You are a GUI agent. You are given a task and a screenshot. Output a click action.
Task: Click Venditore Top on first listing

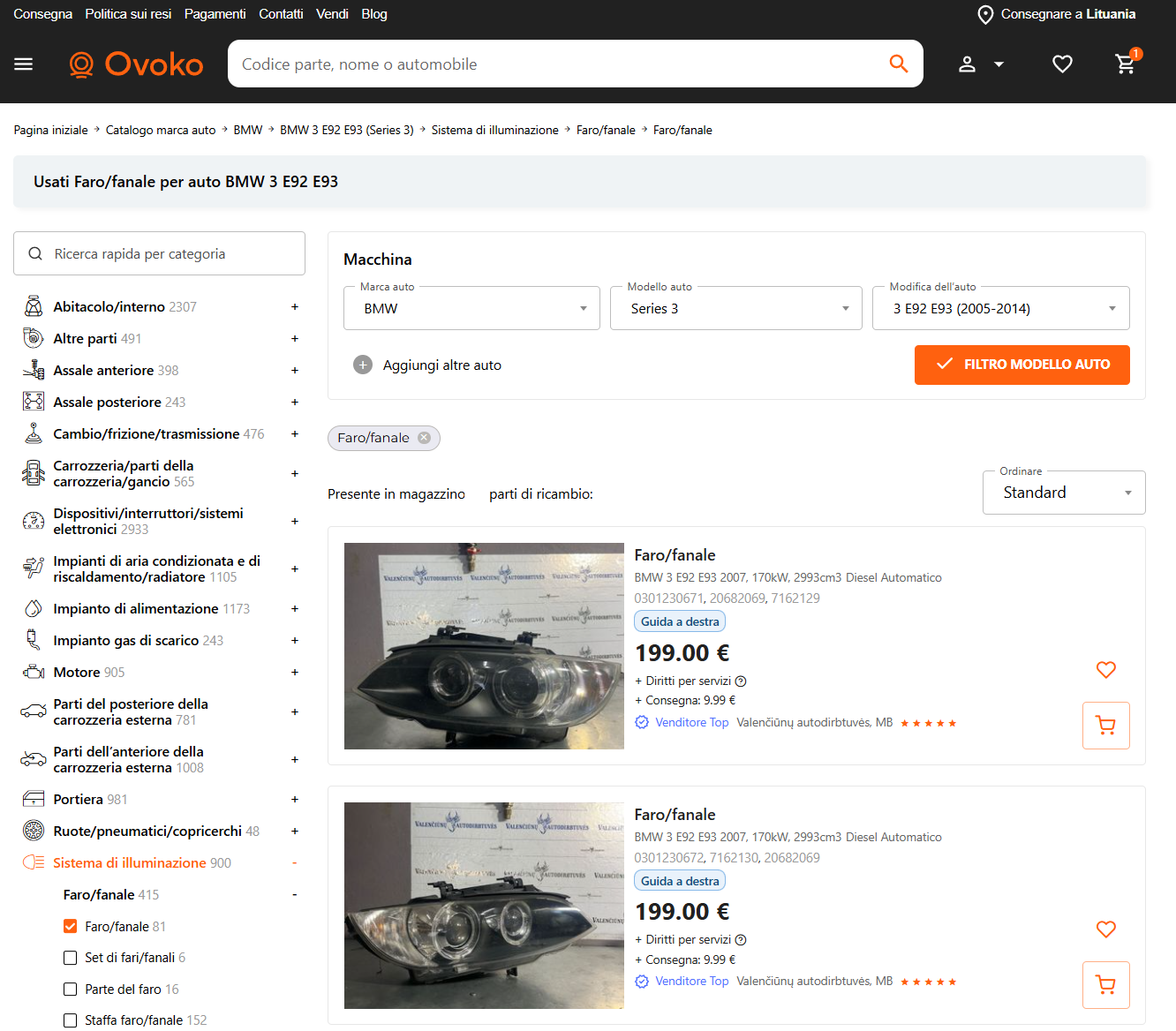coord(692,723)
